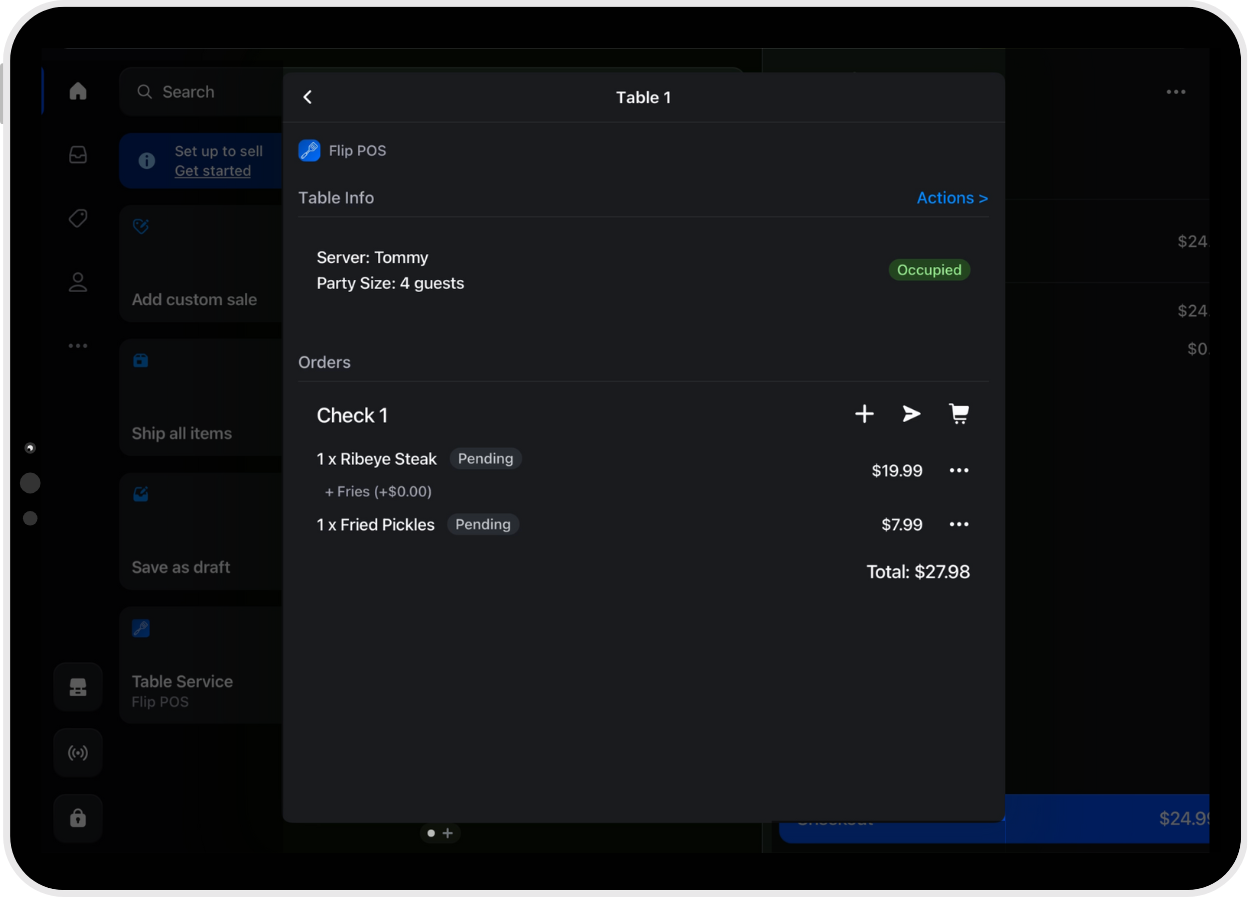1248x897 pixels.
Task: Open options for the Ribeye Steak item
Action: coord(959,470)
